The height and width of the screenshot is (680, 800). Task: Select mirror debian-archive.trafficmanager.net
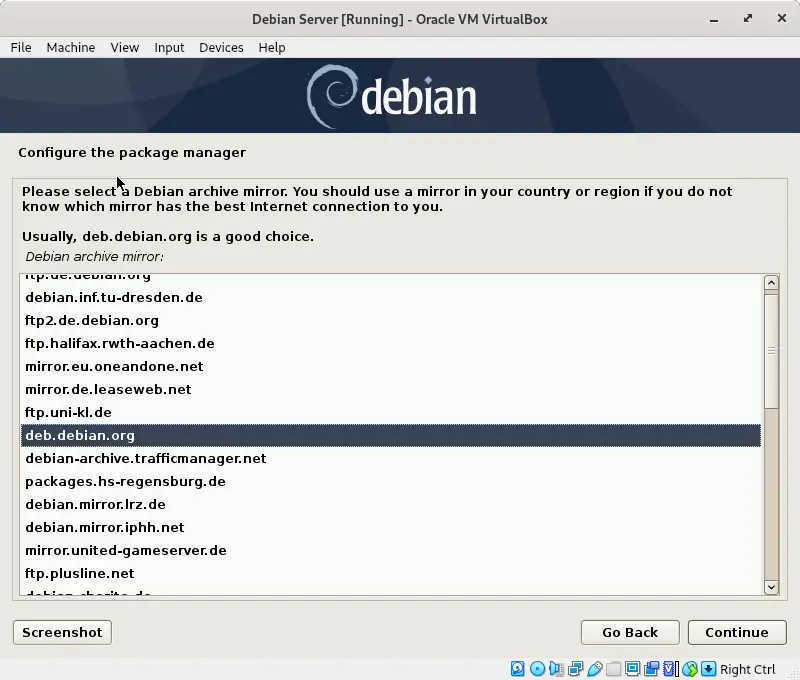coord(391,458)
